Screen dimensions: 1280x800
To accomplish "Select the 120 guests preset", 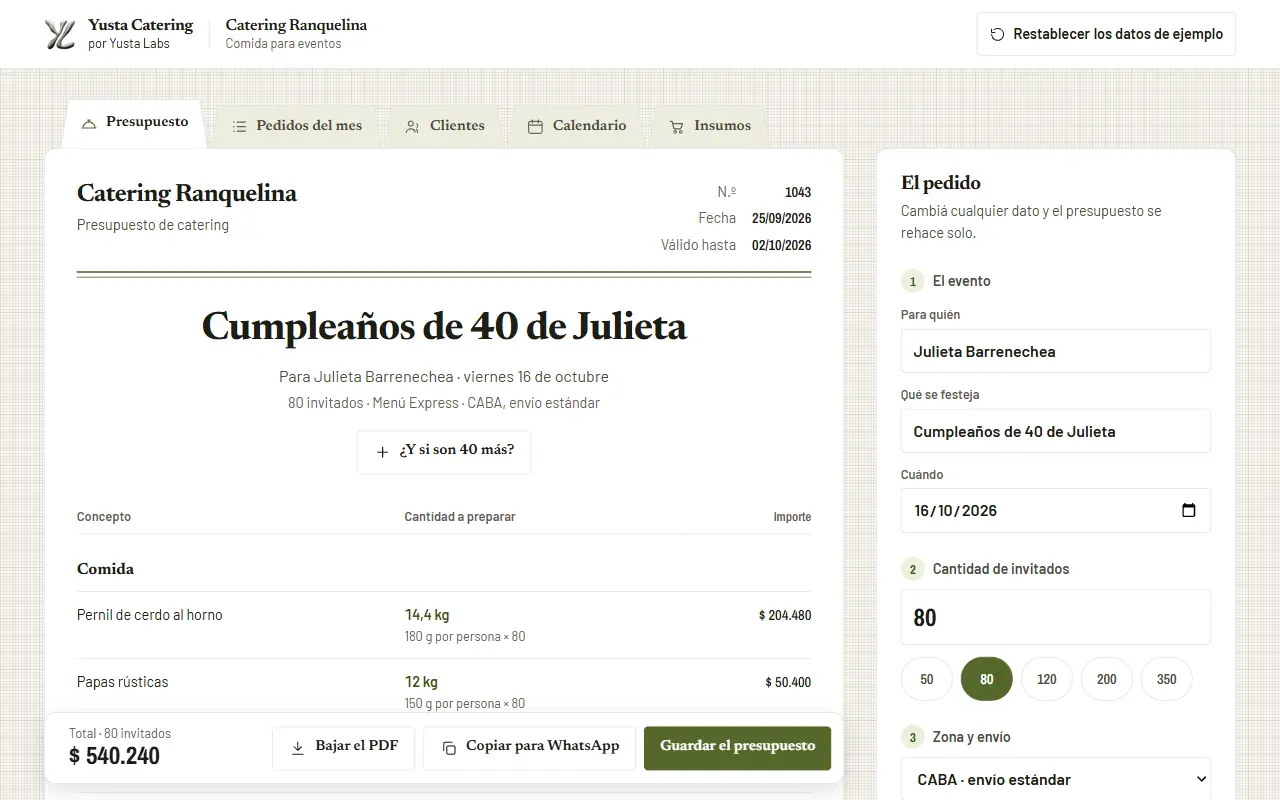I will [x=1047, y=679].
